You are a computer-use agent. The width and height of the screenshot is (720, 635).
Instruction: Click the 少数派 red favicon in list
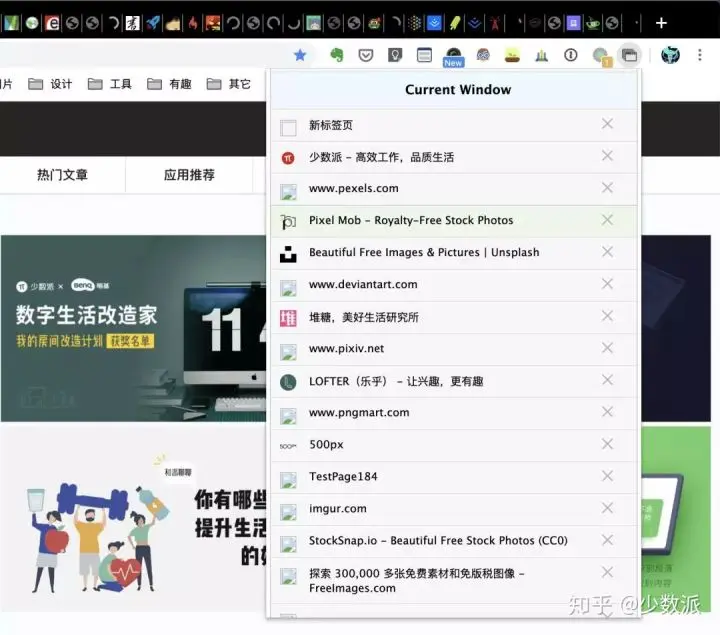(x=288, y=158)
